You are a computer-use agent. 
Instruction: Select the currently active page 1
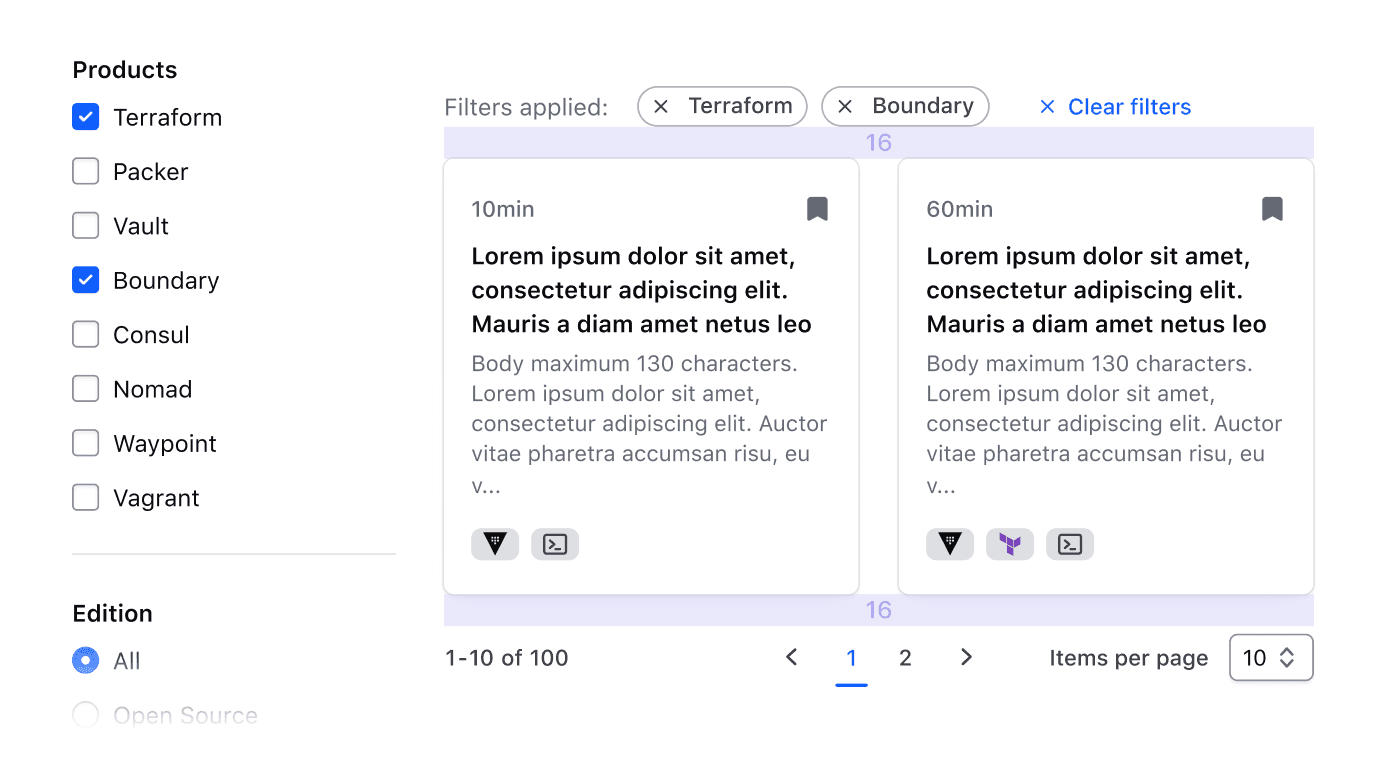[851, 657]
